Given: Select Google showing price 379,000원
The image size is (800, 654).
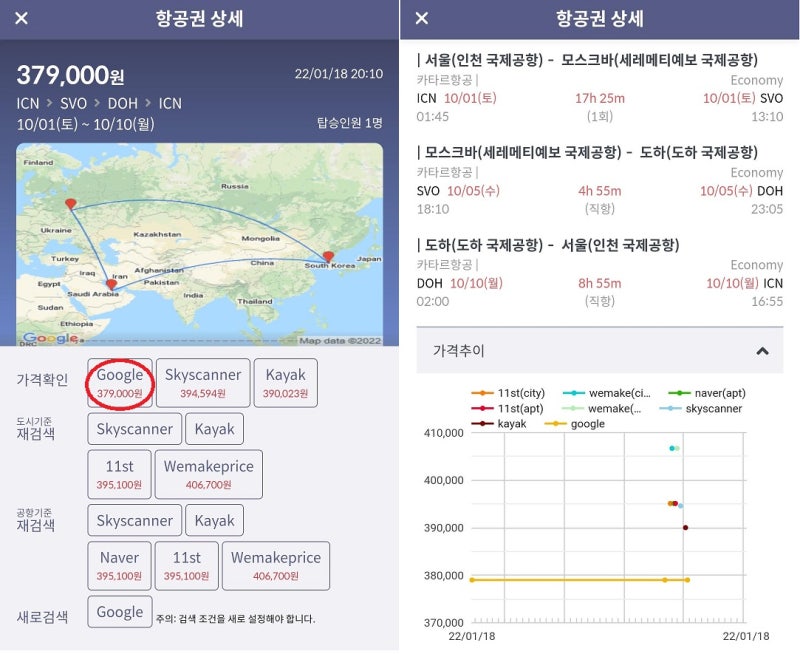Looking at the screenshot, I should point(120,381).
